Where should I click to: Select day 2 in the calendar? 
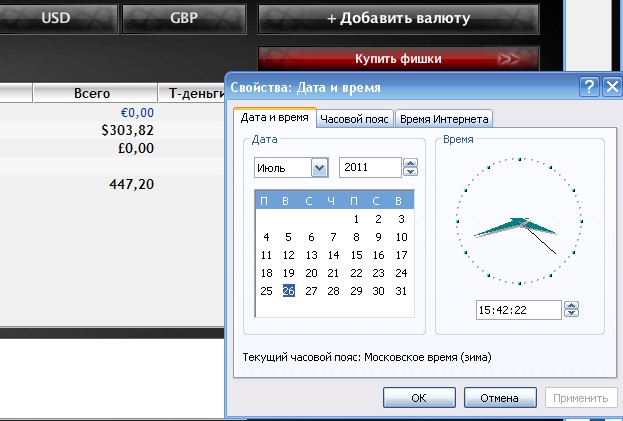pyautogui.click(x=378, y=219)
